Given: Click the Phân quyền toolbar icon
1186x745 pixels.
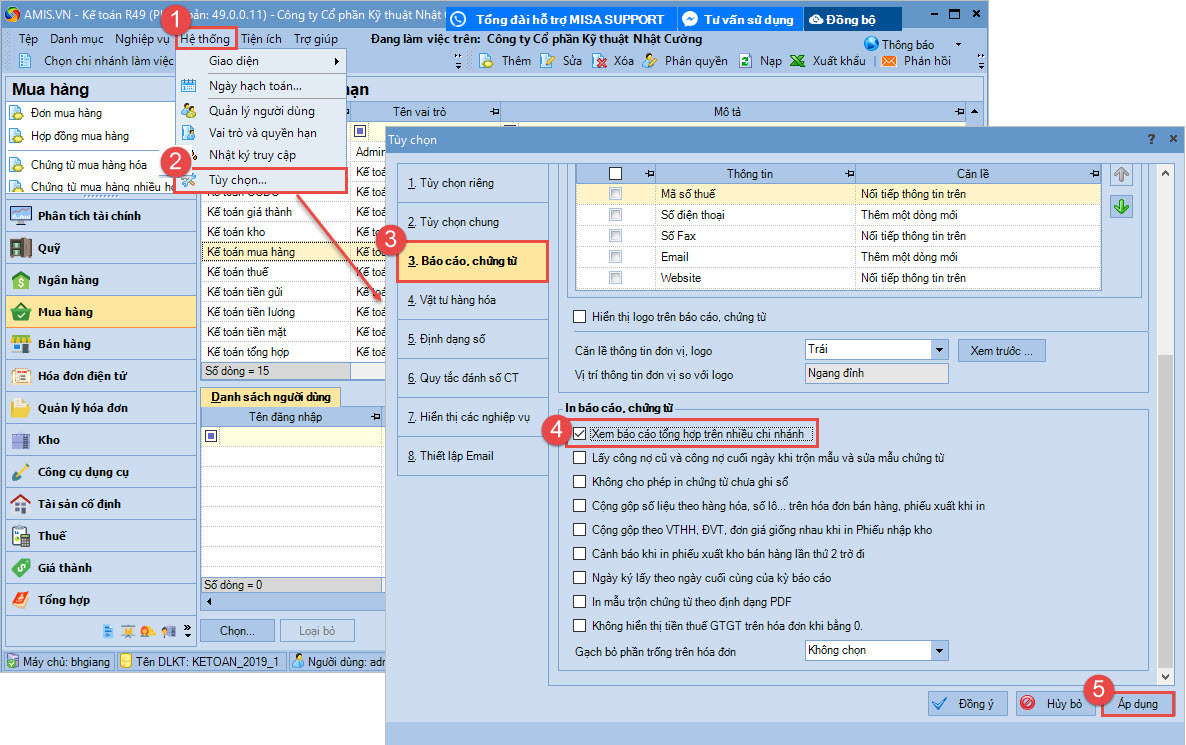Looking at the screenshot, I should [x=649, y=61].
